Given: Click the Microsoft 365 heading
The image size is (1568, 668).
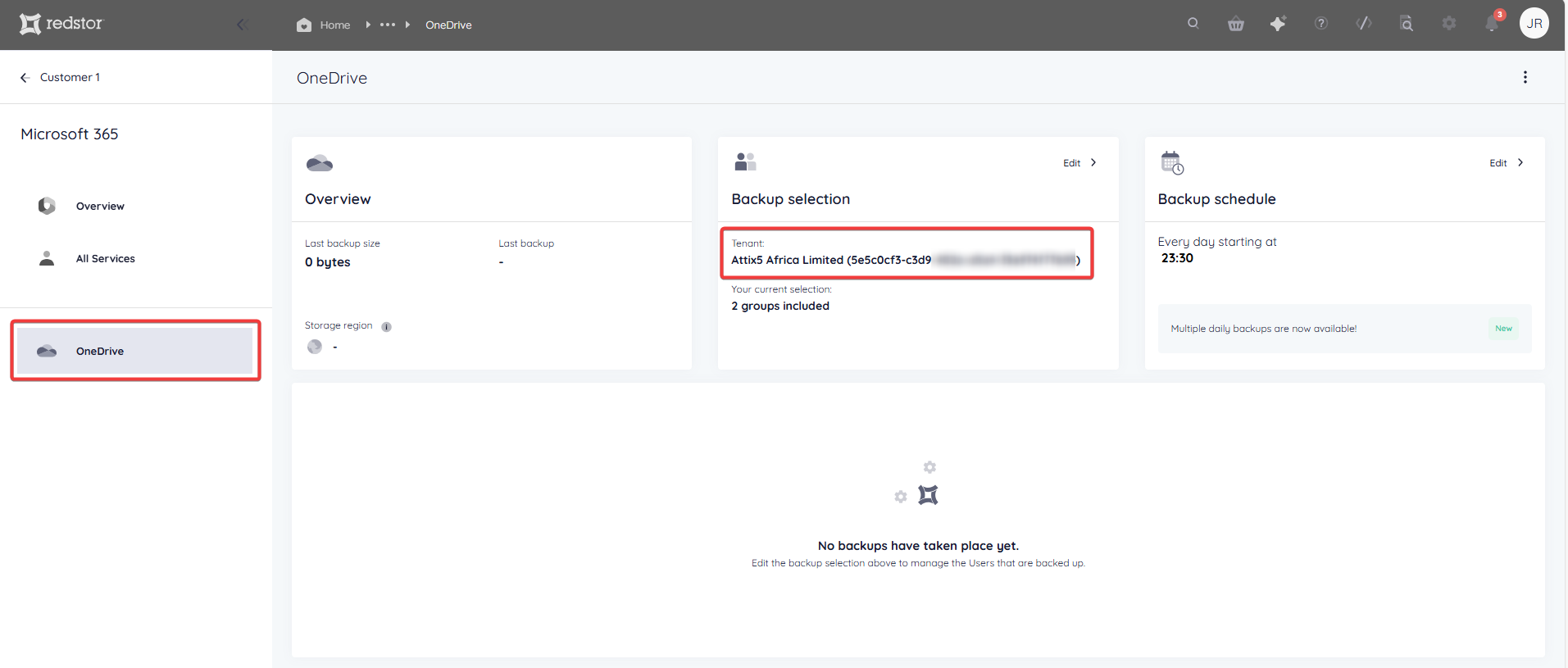Looking at the screenshot, I should click(70, 134).
